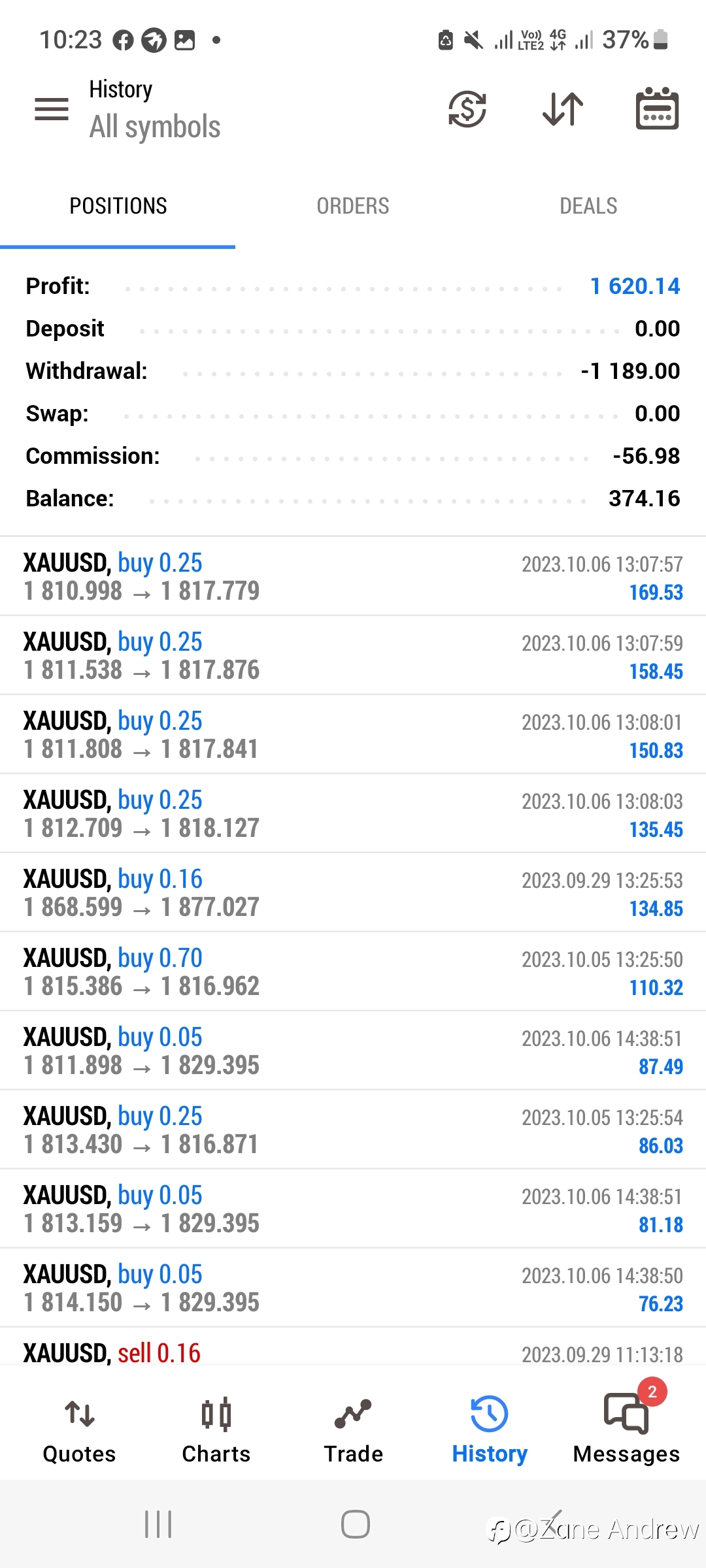Open the hamburger navigation menu
The width and height of the screenshot is (706, 1568).
[52, 109]
